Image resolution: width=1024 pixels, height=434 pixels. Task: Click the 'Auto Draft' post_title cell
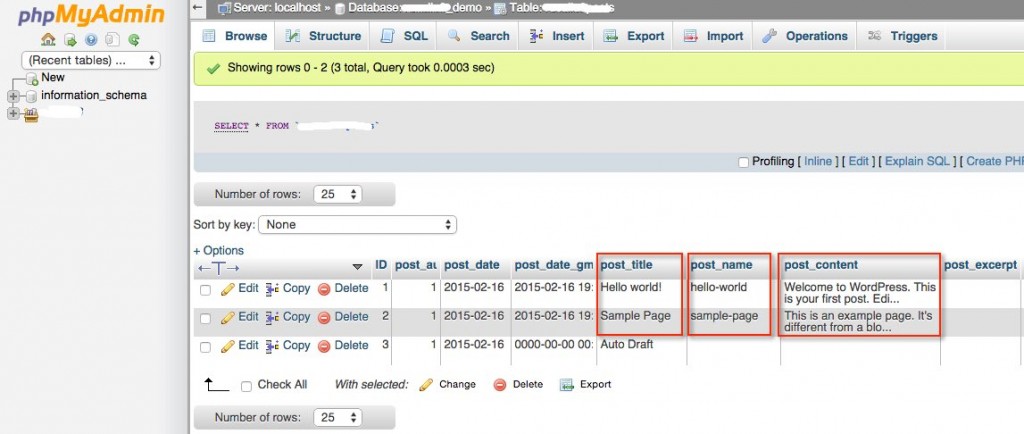627,345
